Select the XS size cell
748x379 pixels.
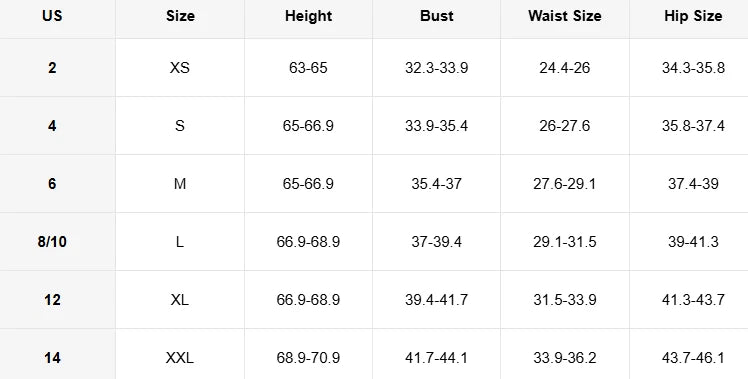180,68
